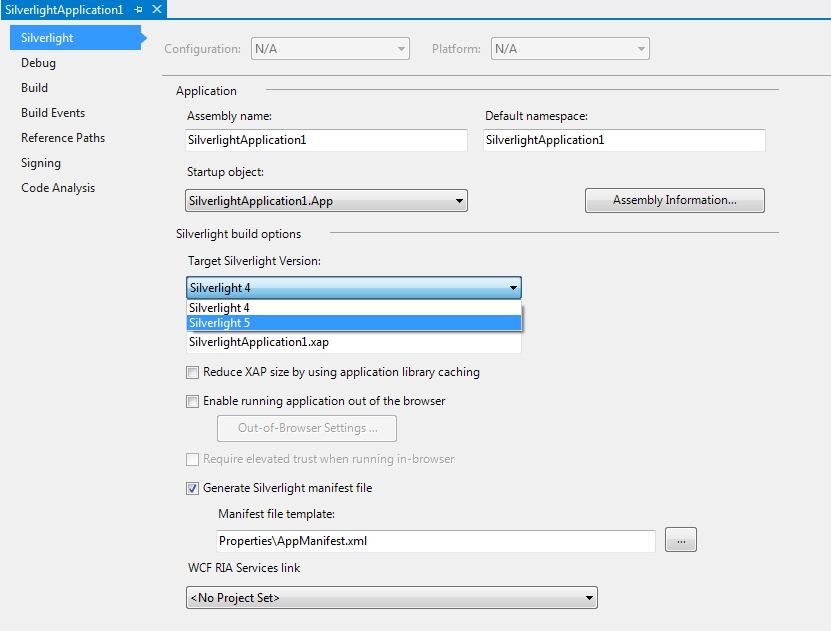Close the SilverlightApplication1 tab
The height and width of the screenshot is (631, 831).
156,9
